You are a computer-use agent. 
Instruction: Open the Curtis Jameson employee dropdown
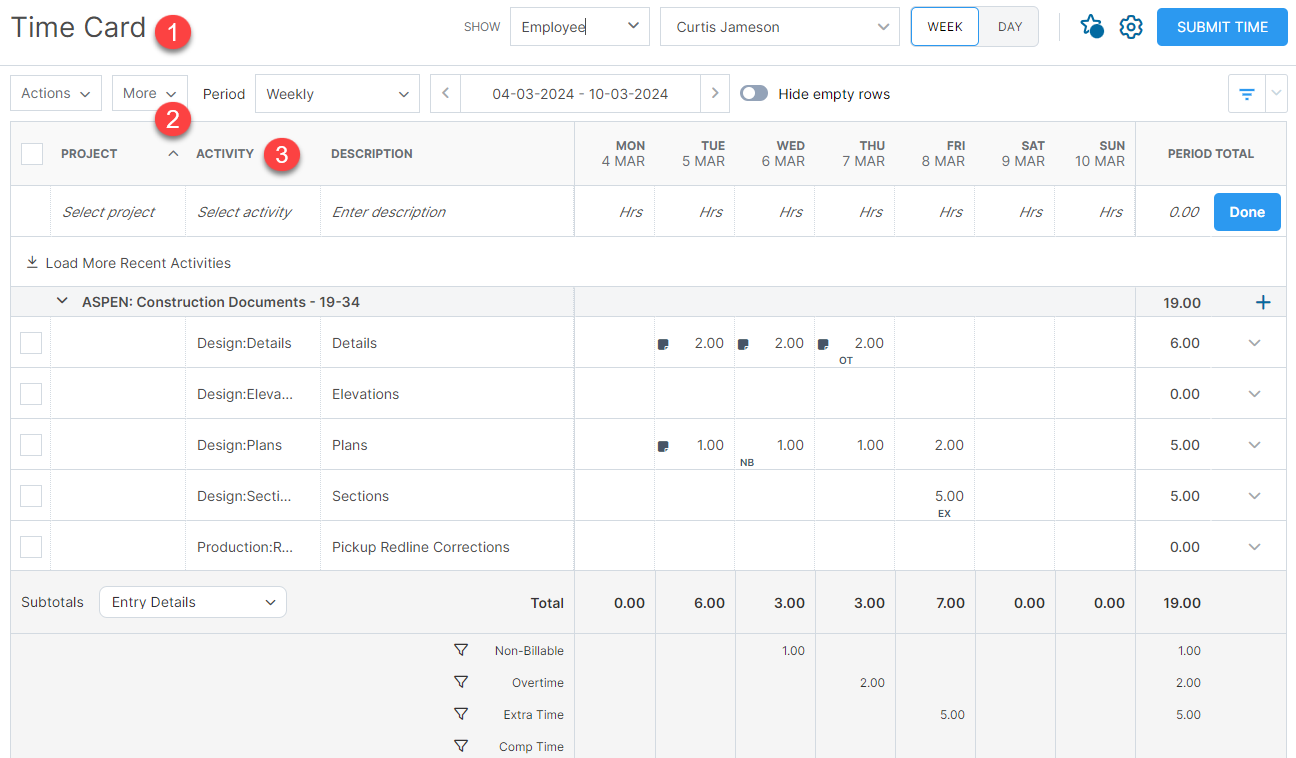[780, 27]
